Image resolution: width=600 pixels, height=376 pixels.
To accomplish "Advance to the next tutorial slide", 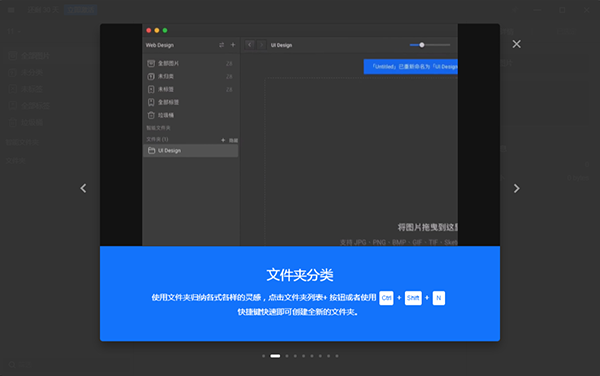I will click(x=516, y=188).
